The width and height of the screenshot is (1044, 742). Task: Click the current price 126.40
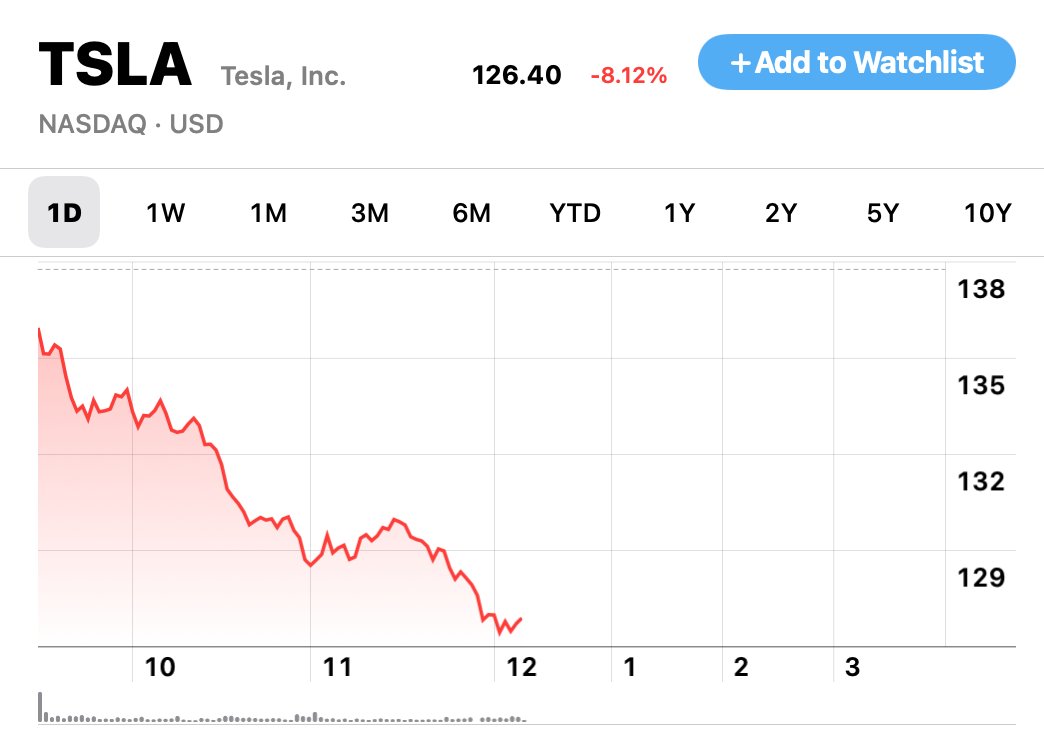coord(517,75)
